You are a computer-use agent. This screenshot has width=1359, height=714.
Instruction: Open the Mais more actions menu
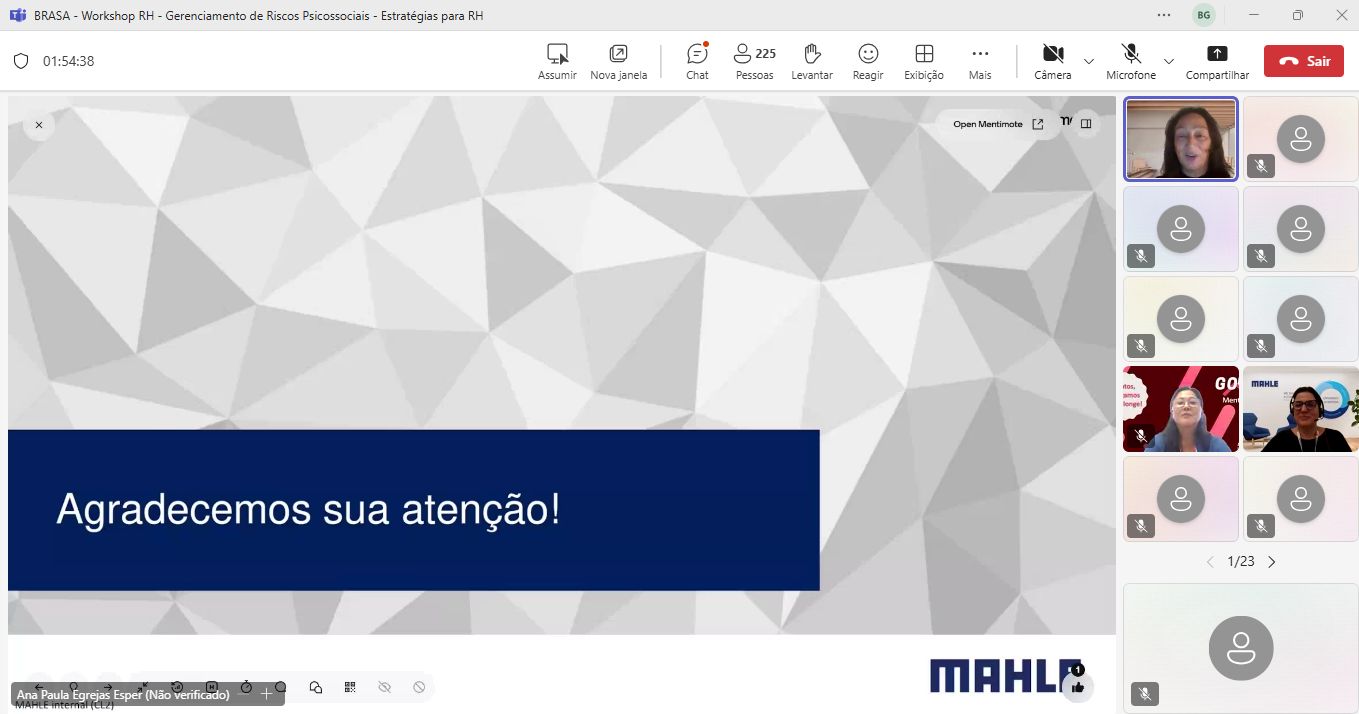980,61
